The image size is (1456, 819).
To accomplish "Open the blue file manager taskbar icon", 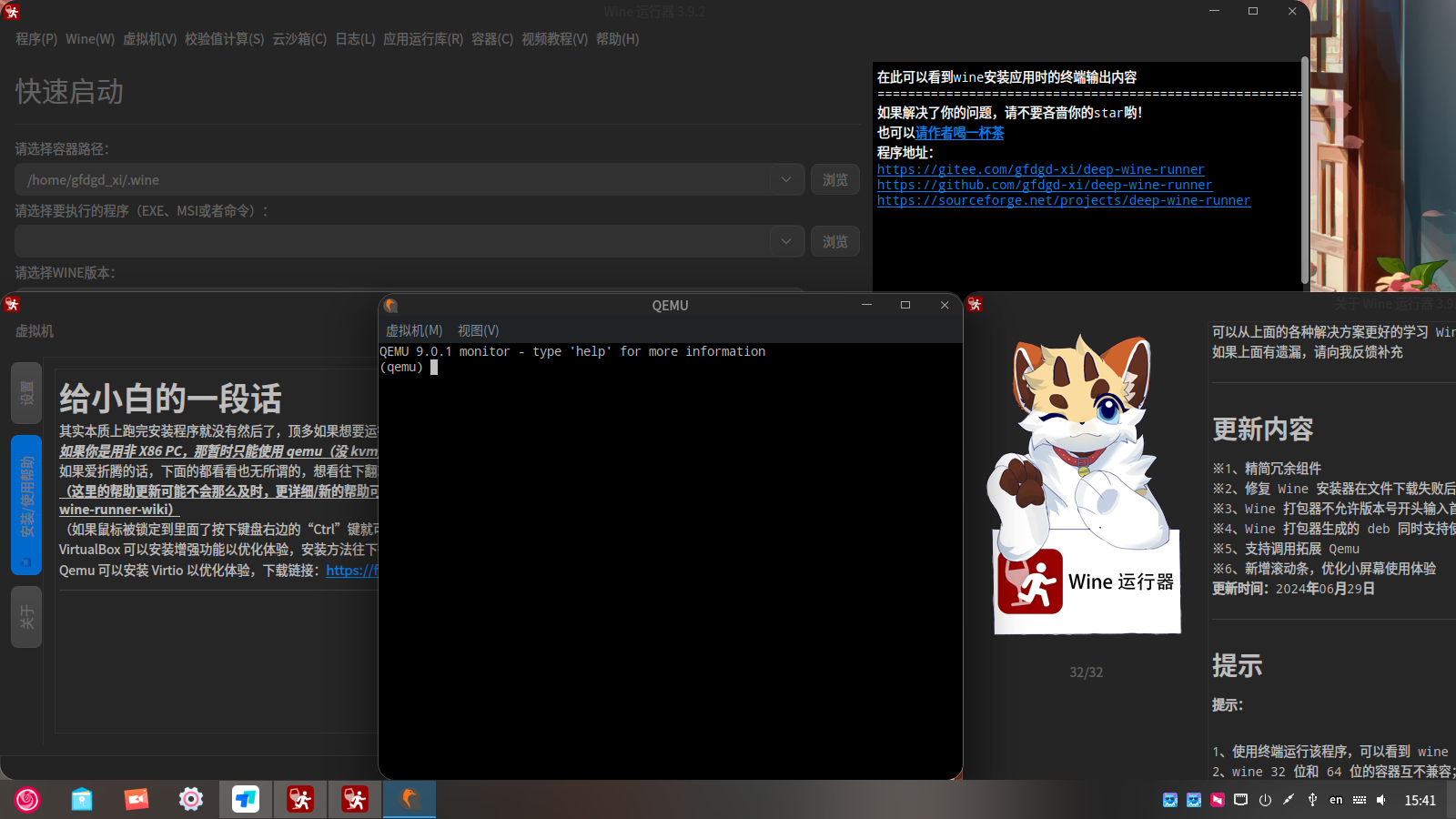I will (x=82, y=800).
